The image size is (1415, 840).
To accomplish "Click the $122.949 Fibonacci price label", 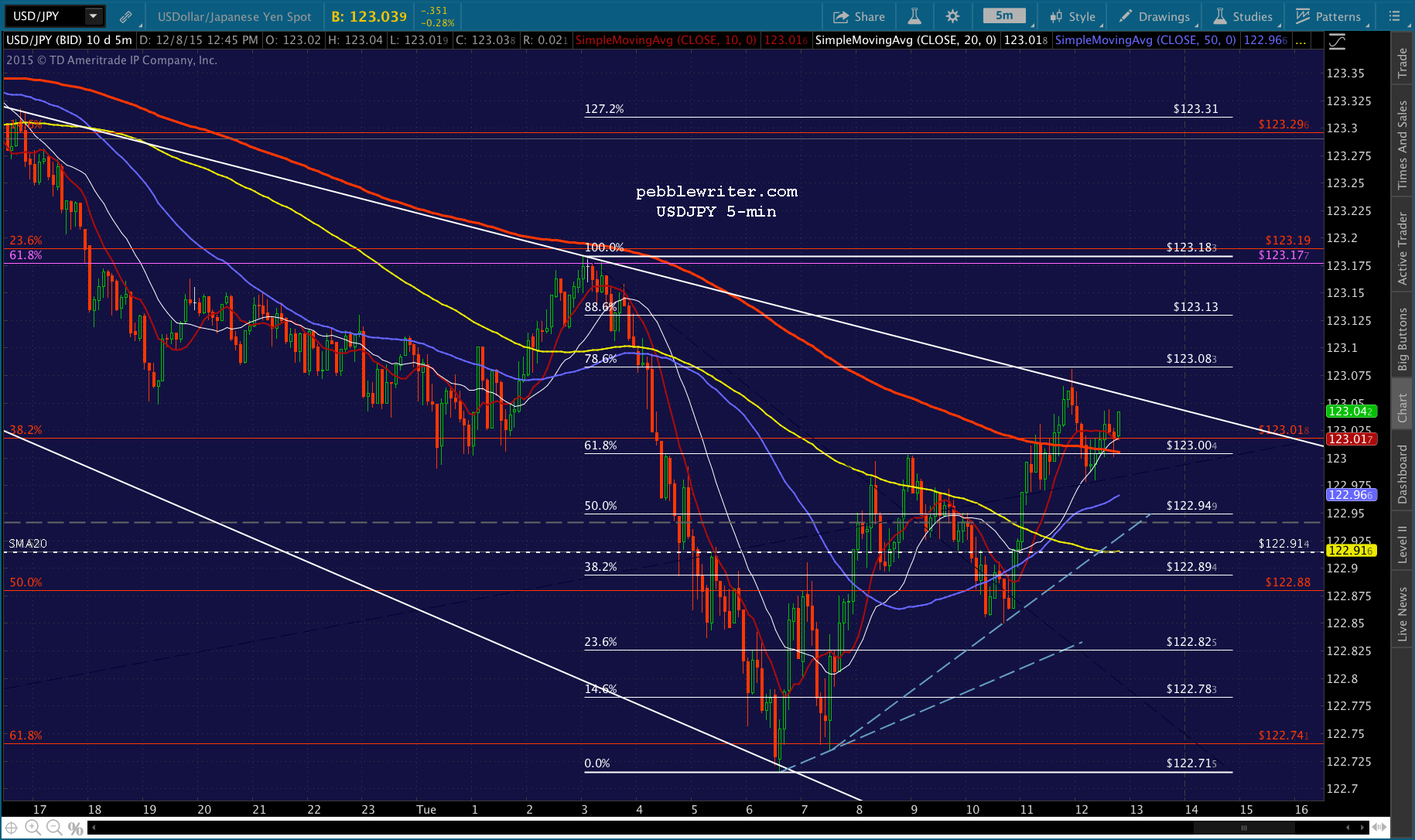I will pyautogui.click(x=1192, y=506).
